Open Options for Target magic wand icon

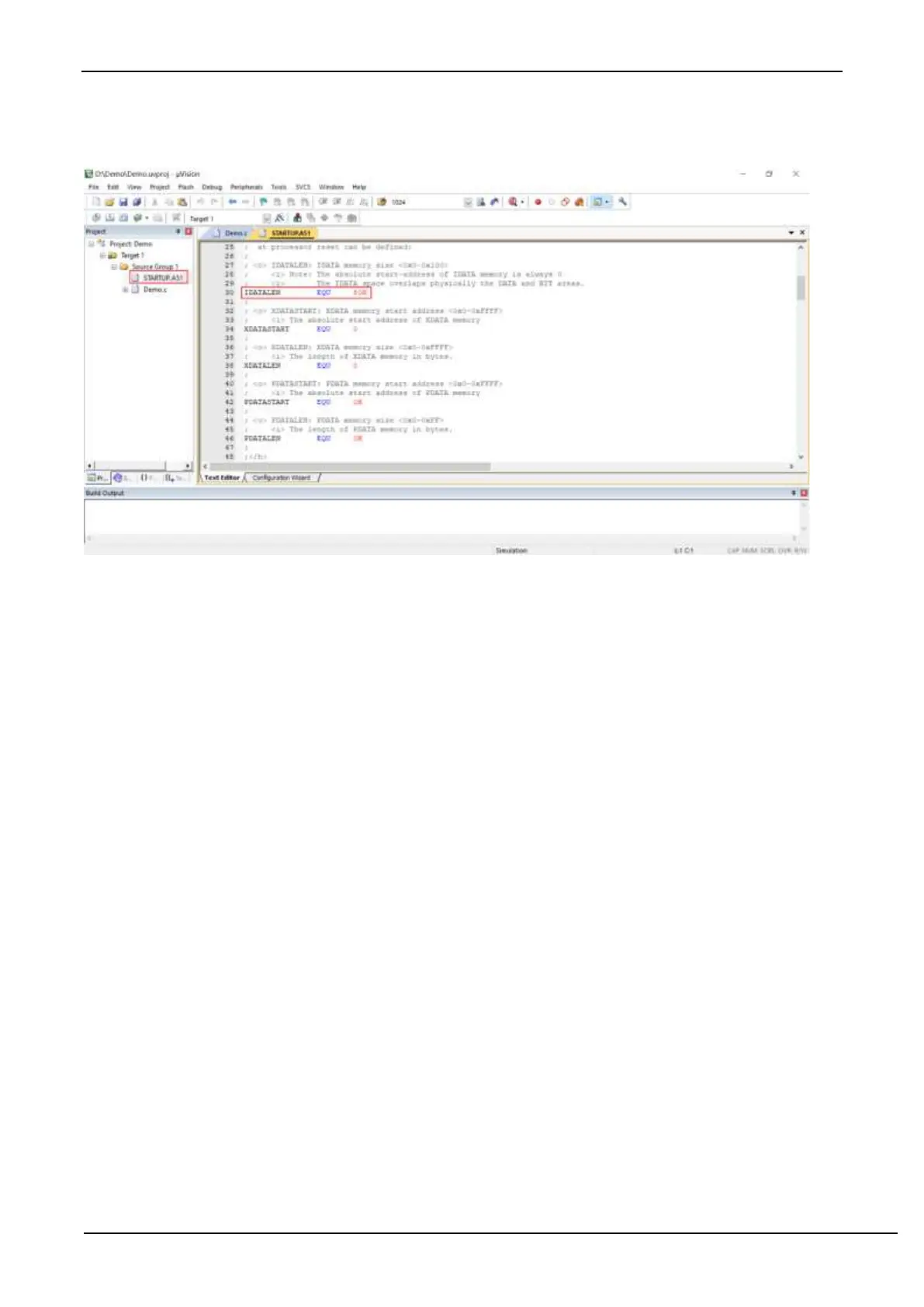[280, 218]
